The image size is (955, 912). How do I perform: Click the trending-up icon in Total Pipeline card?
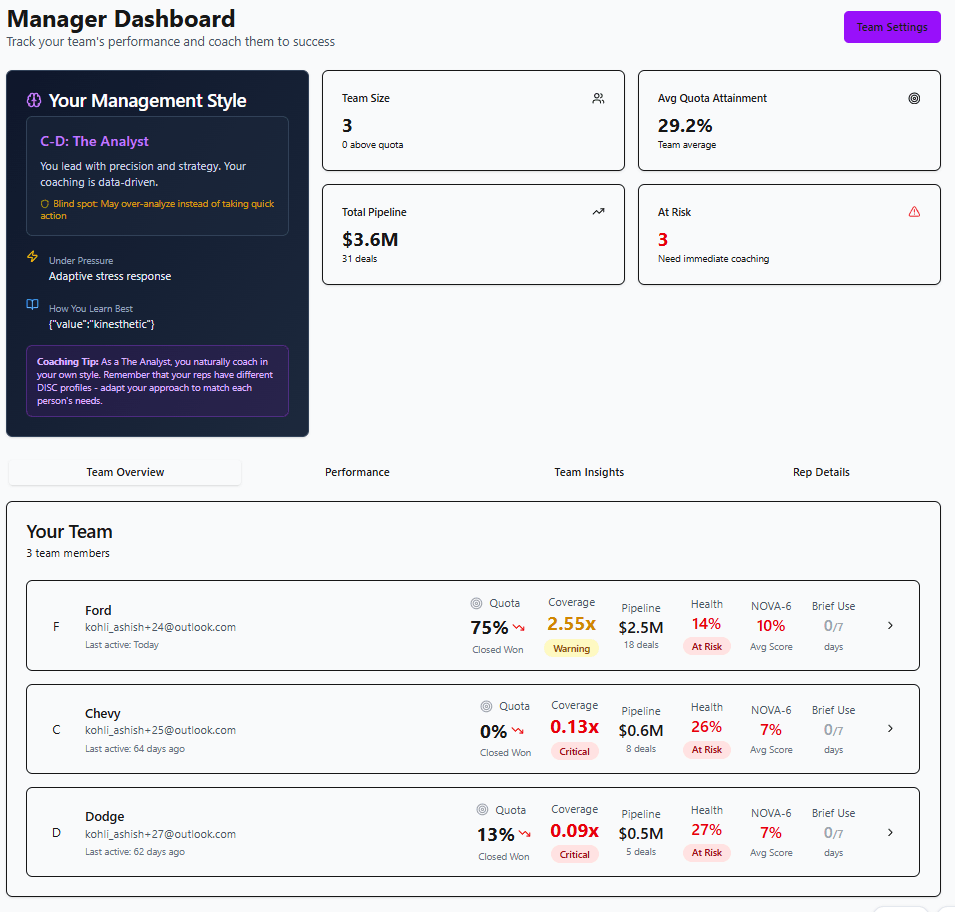(x=598, y=212)
